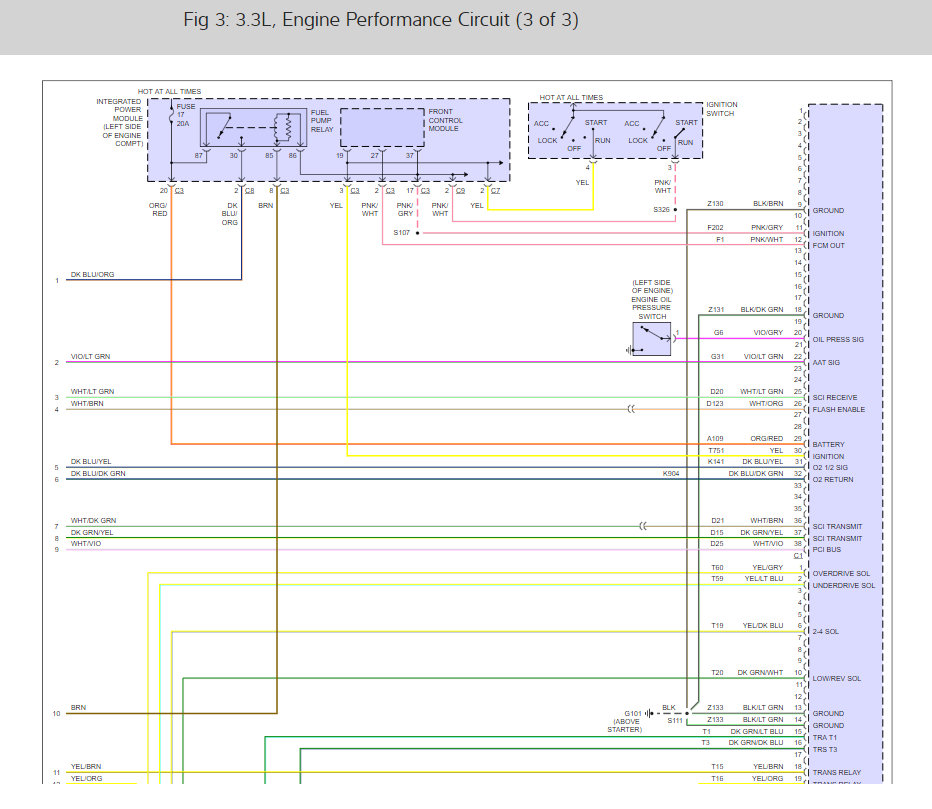Click the 'OIL PRESS SIG' pin label
932x809 pixels.
[x=838, y=339]
